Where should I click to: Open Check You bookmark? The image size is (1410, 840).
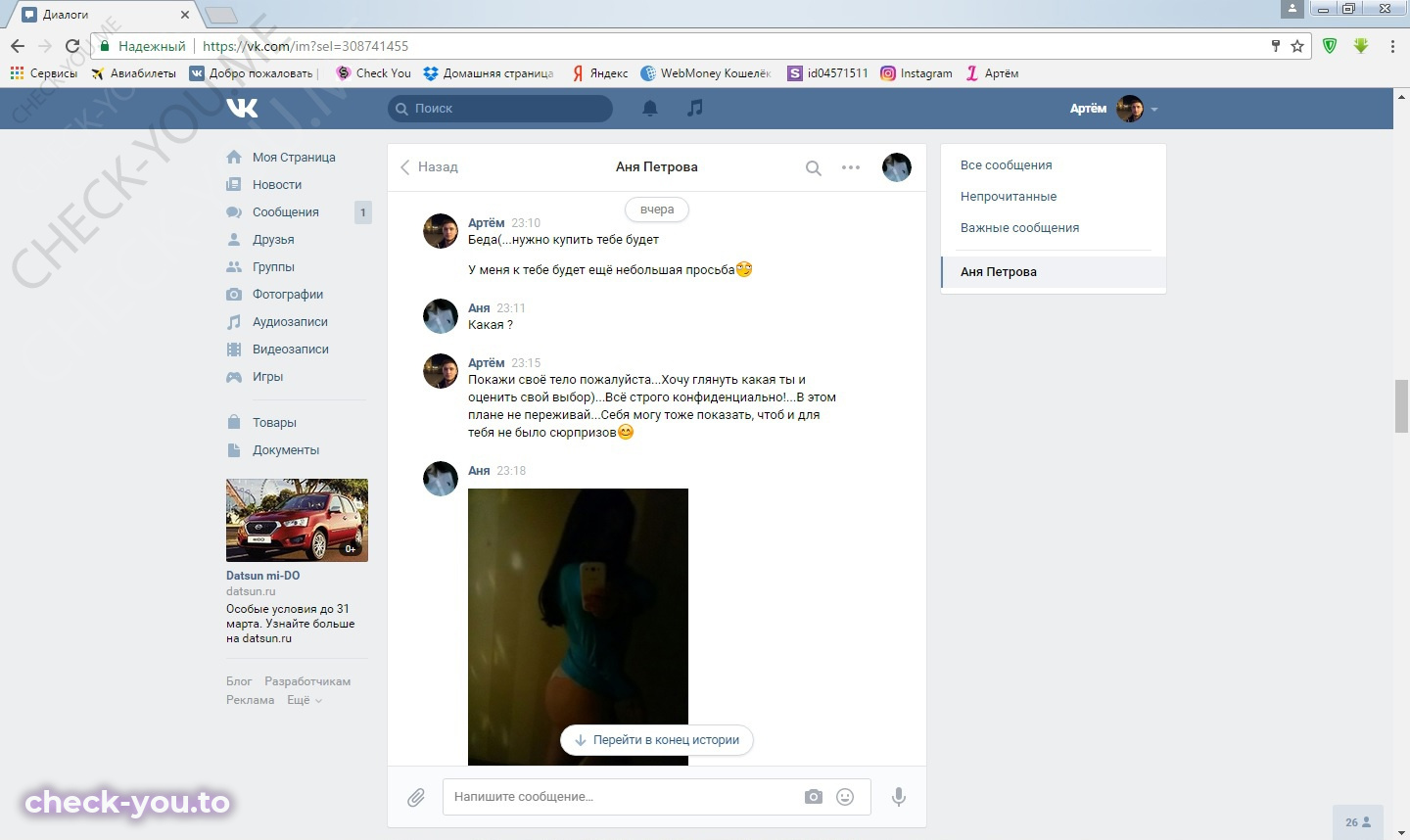click(x=373, y=73)
